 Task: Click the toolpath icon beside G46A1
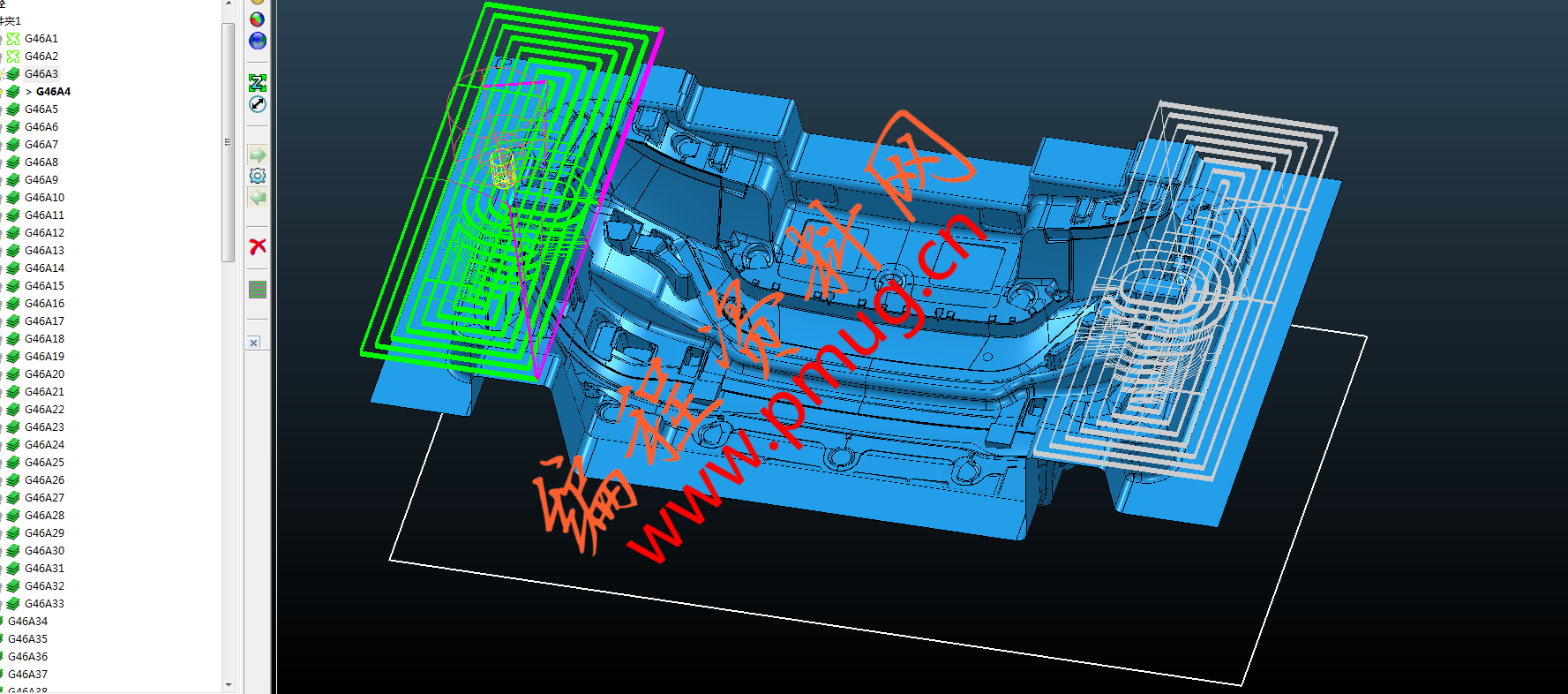tap(13, 39)
